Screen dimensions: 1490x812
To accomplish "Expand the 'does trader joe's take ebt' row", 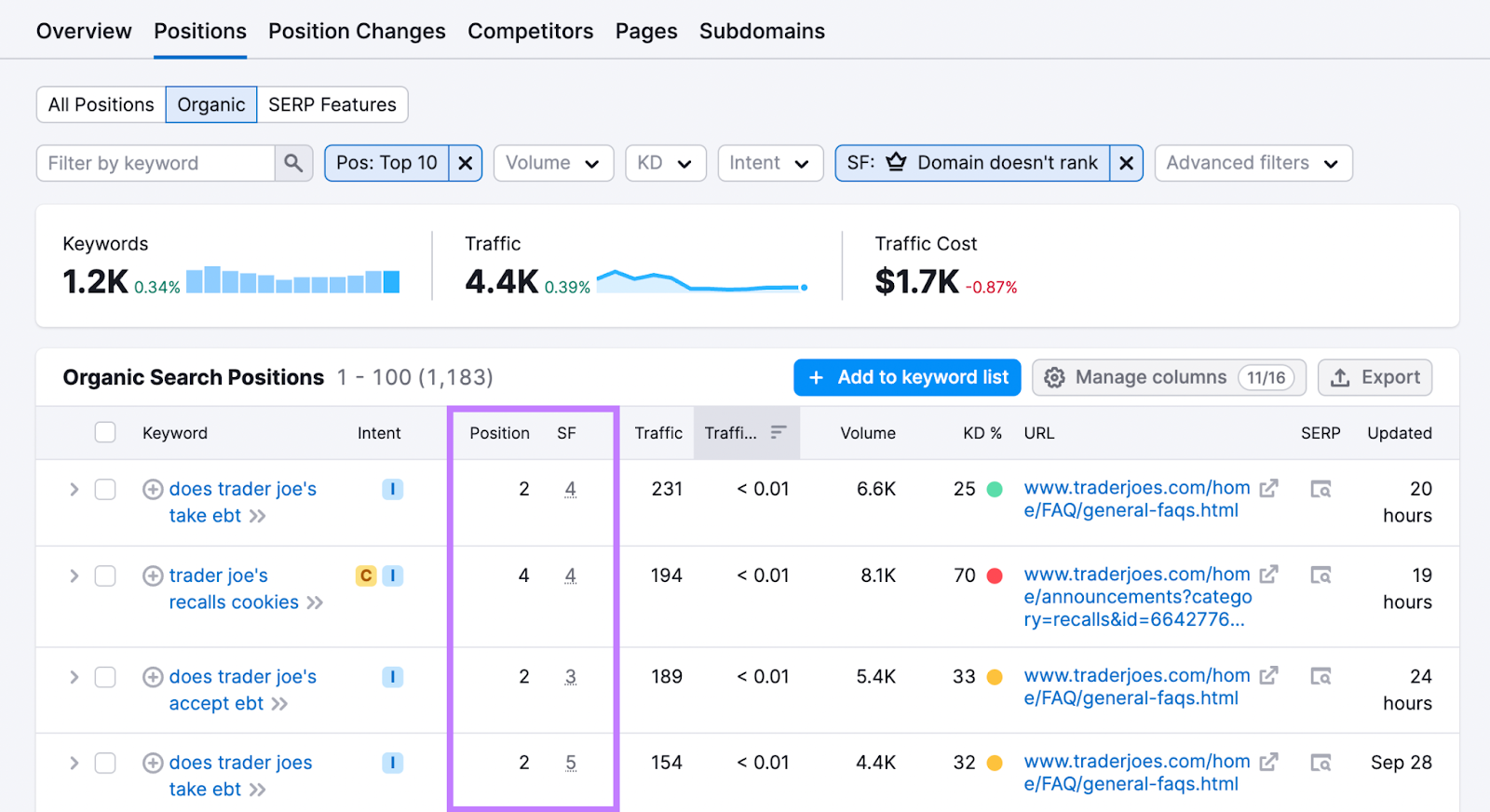I will [x=74, y=489].
